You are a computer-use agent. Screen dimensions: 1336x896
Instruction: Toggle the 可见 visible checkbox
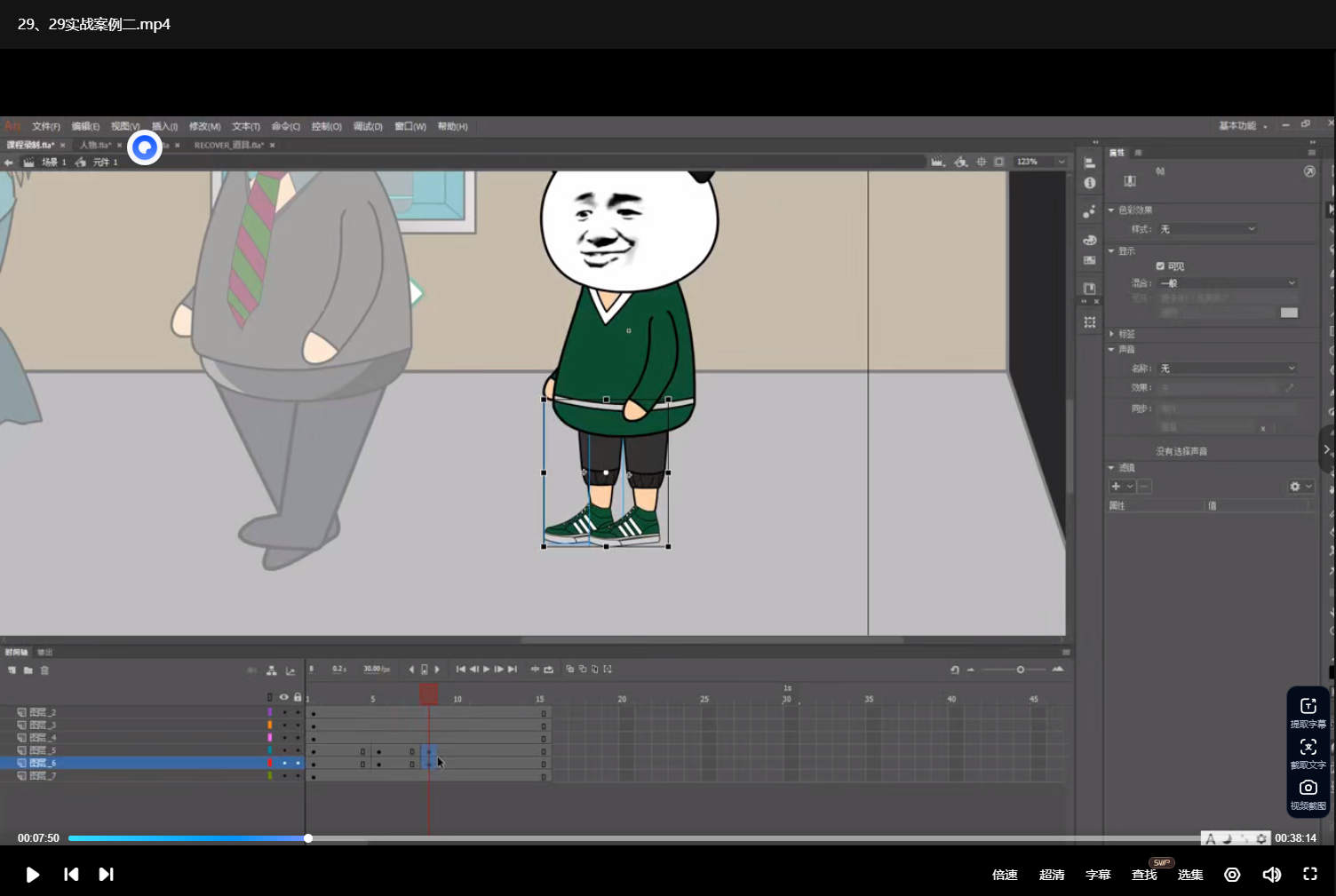pos(1160,266)
